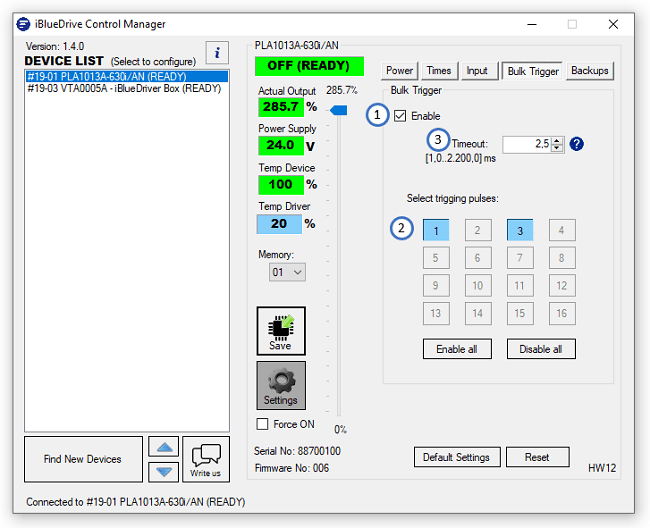Switch to the Times tab
Screen dimensions: 650x528
coord(439,70)
